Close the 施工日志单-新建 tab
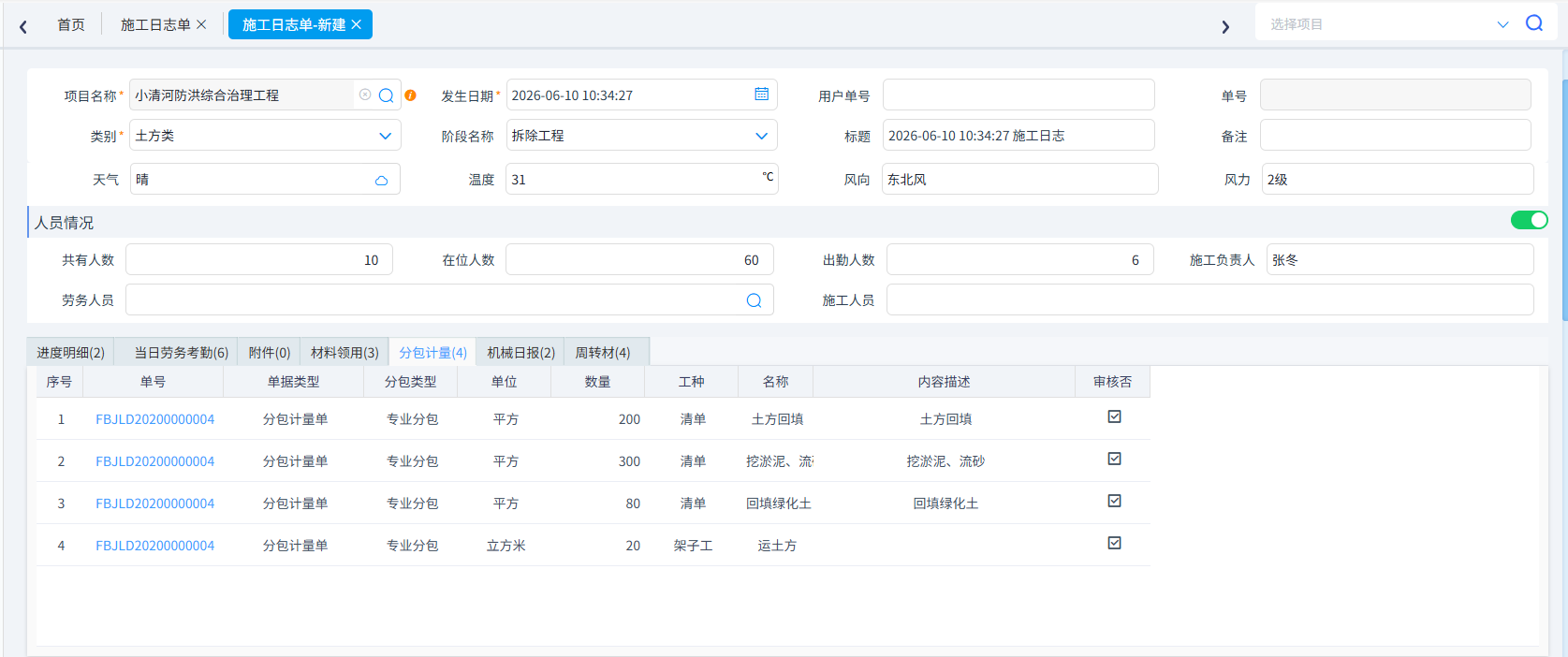The width and height of the screenshot is (1568, 657). coord(356,24)
